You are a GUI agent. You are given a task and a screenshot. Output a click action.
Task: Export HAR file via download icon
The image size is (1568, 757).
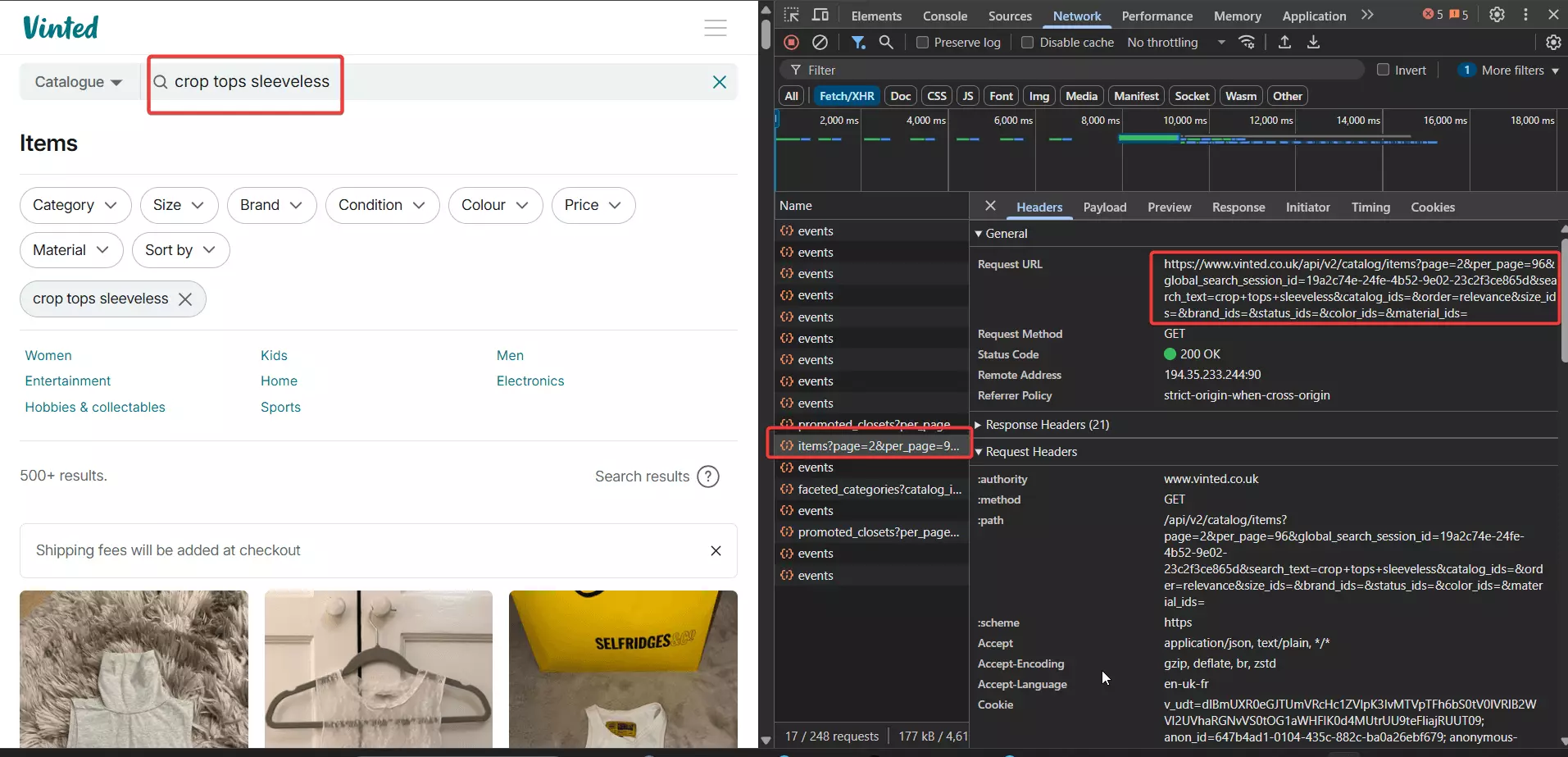(1313, 42)
